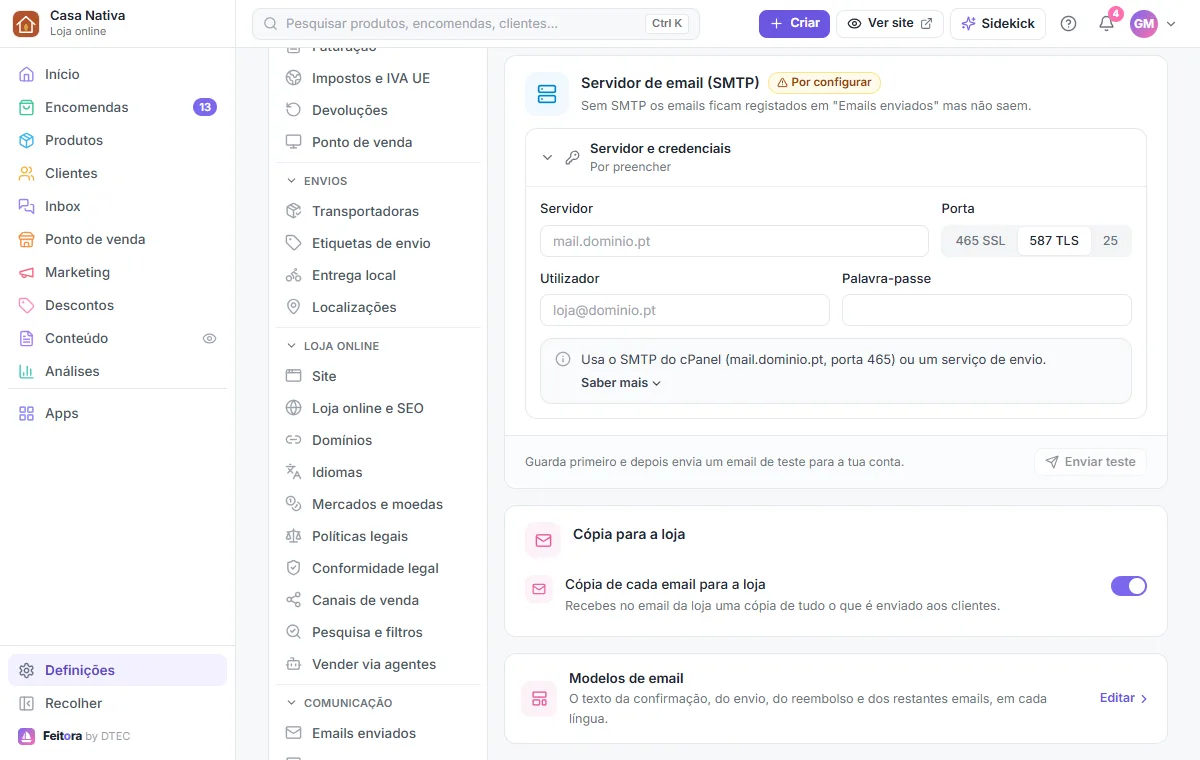Click the Domínios link icon
Image resolution: width=1200 pixels, height=760 pixels.
click(x=293, y=440)
